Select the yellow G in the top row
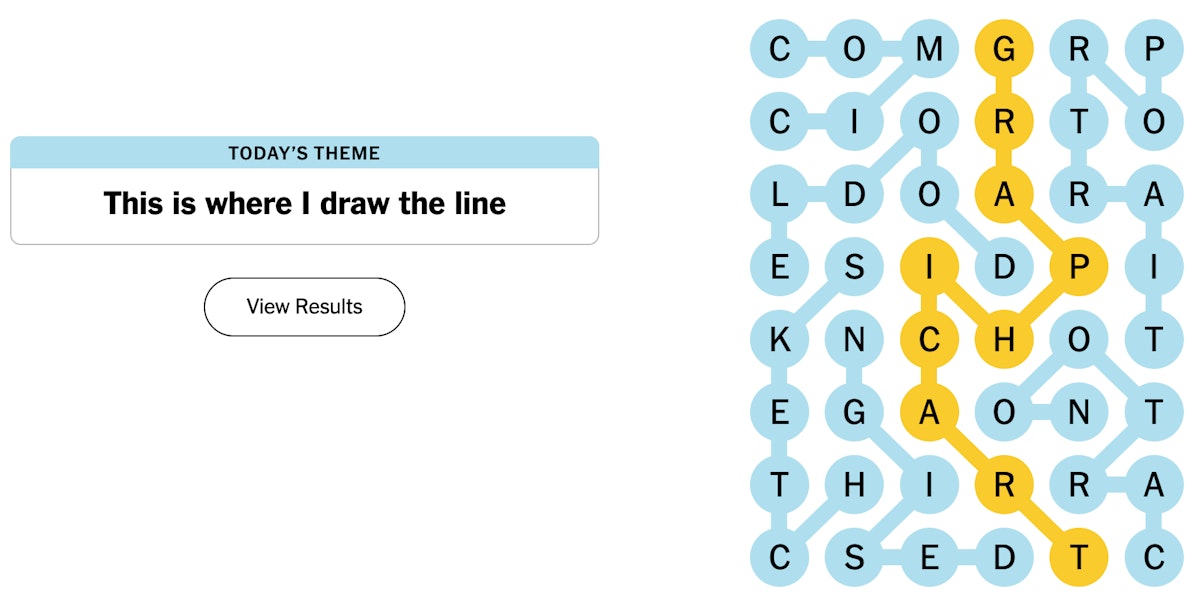 1005,49
